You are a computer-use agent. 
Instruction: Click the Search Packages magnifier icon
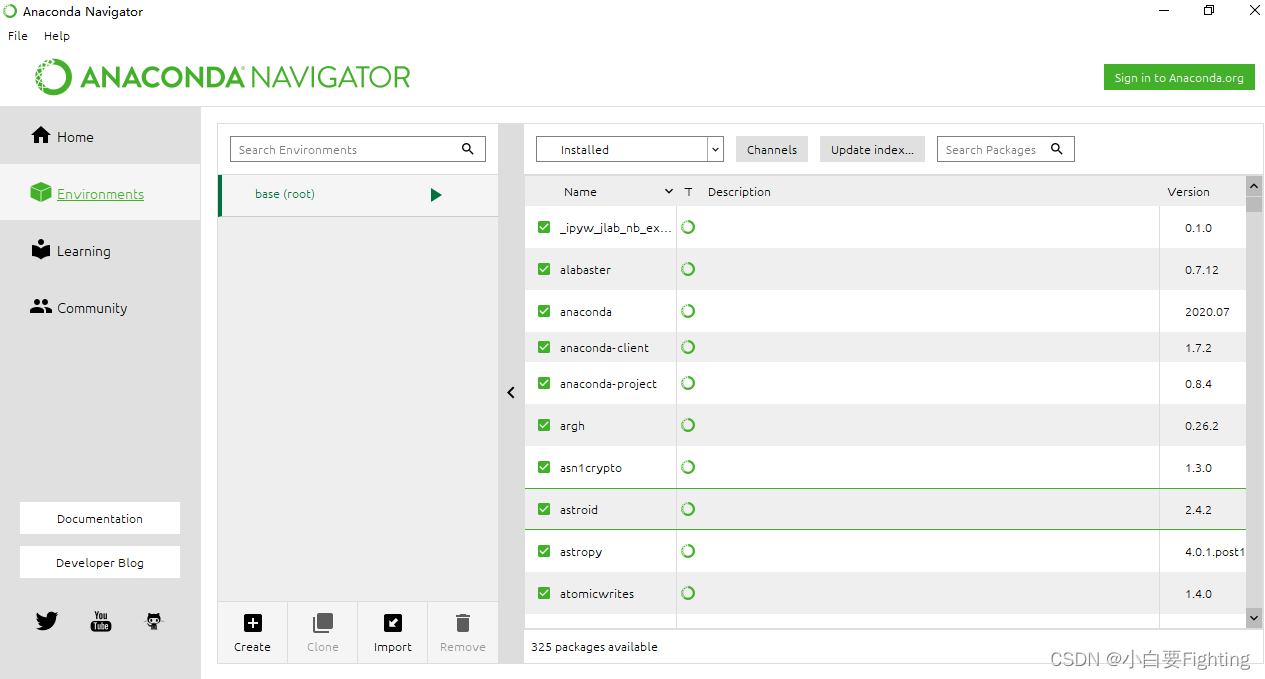click(x=1057, y=149)
